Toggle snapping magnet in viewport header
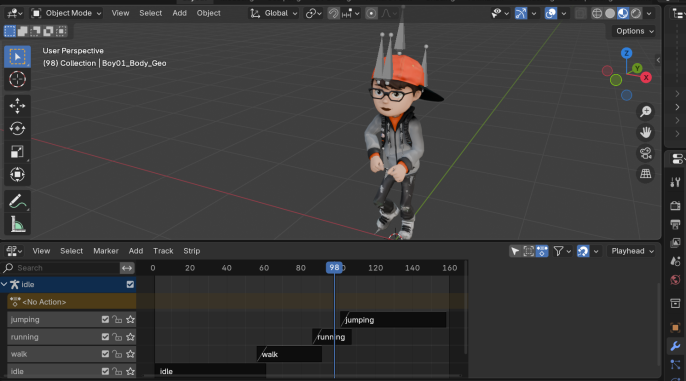Viewport: 686px width, 381px height. coord(333,14)
